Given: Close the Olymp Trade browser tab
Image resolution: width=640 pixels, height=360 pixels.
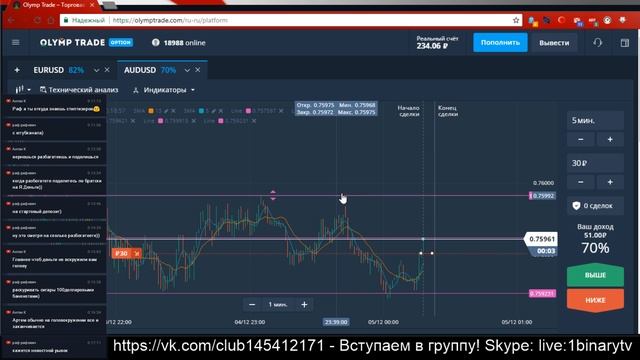Looking at the screenshot, I should (x=92, y=5).
